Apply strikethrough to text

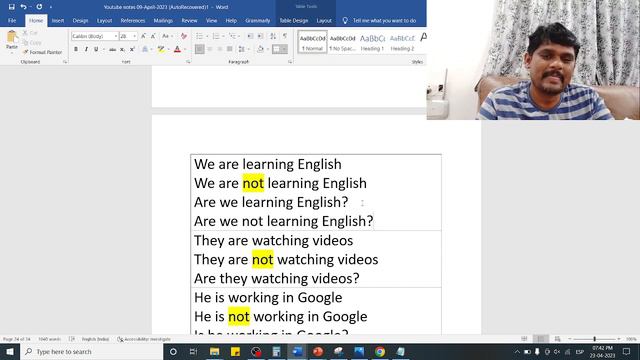click(x=112, y=49)
